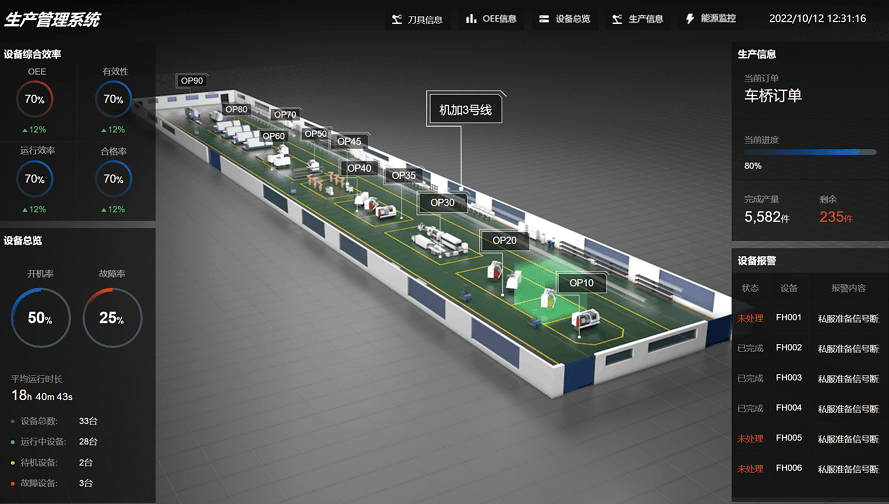Image resolution: width=889 pixels, height=504 pixels.
Task: Click the 已完成 status for FH003
Action: point(750,378)
